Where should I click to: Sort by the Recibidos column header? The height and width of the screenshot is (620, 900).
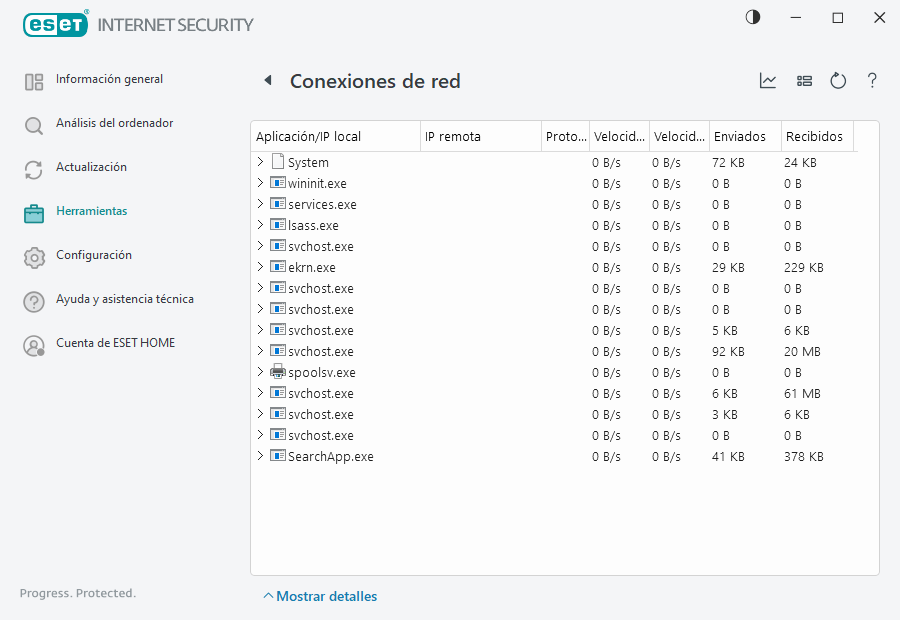tap(814, 136)
